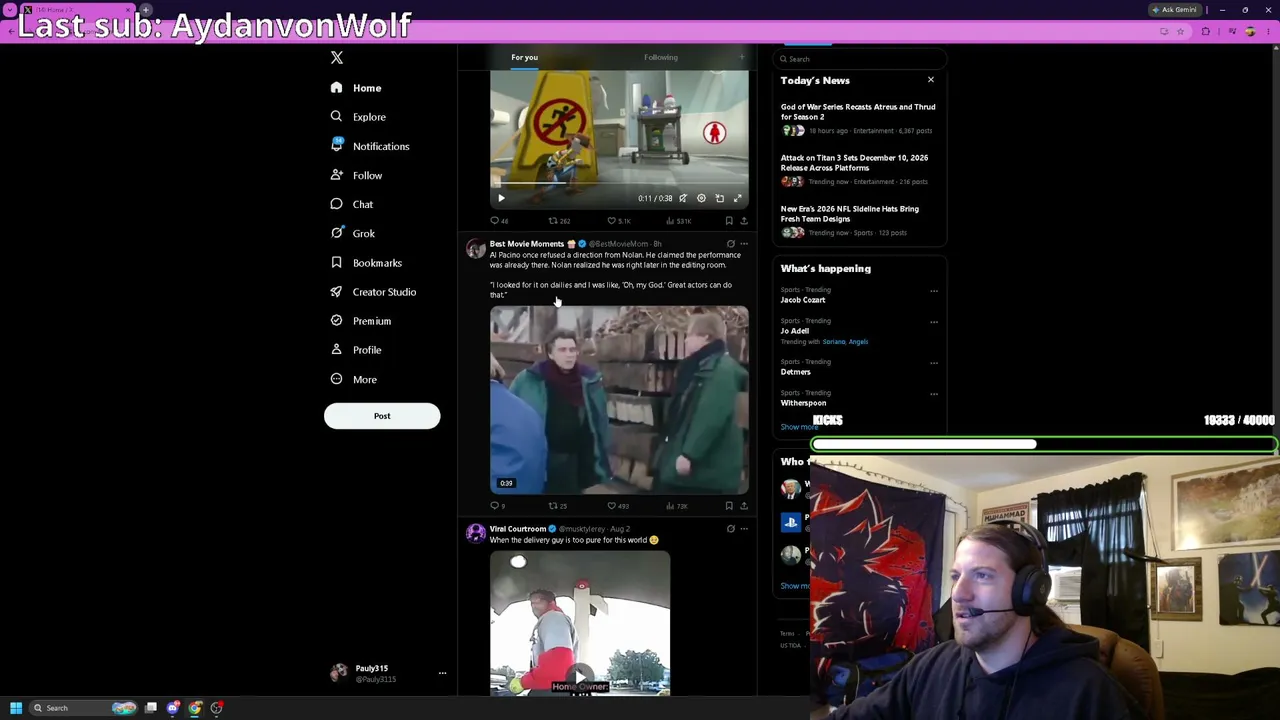Open video settings gear on Toy Story video
Image resolution: width=1280 pixels, height=720 pixels.
click(x=701, y=198)
